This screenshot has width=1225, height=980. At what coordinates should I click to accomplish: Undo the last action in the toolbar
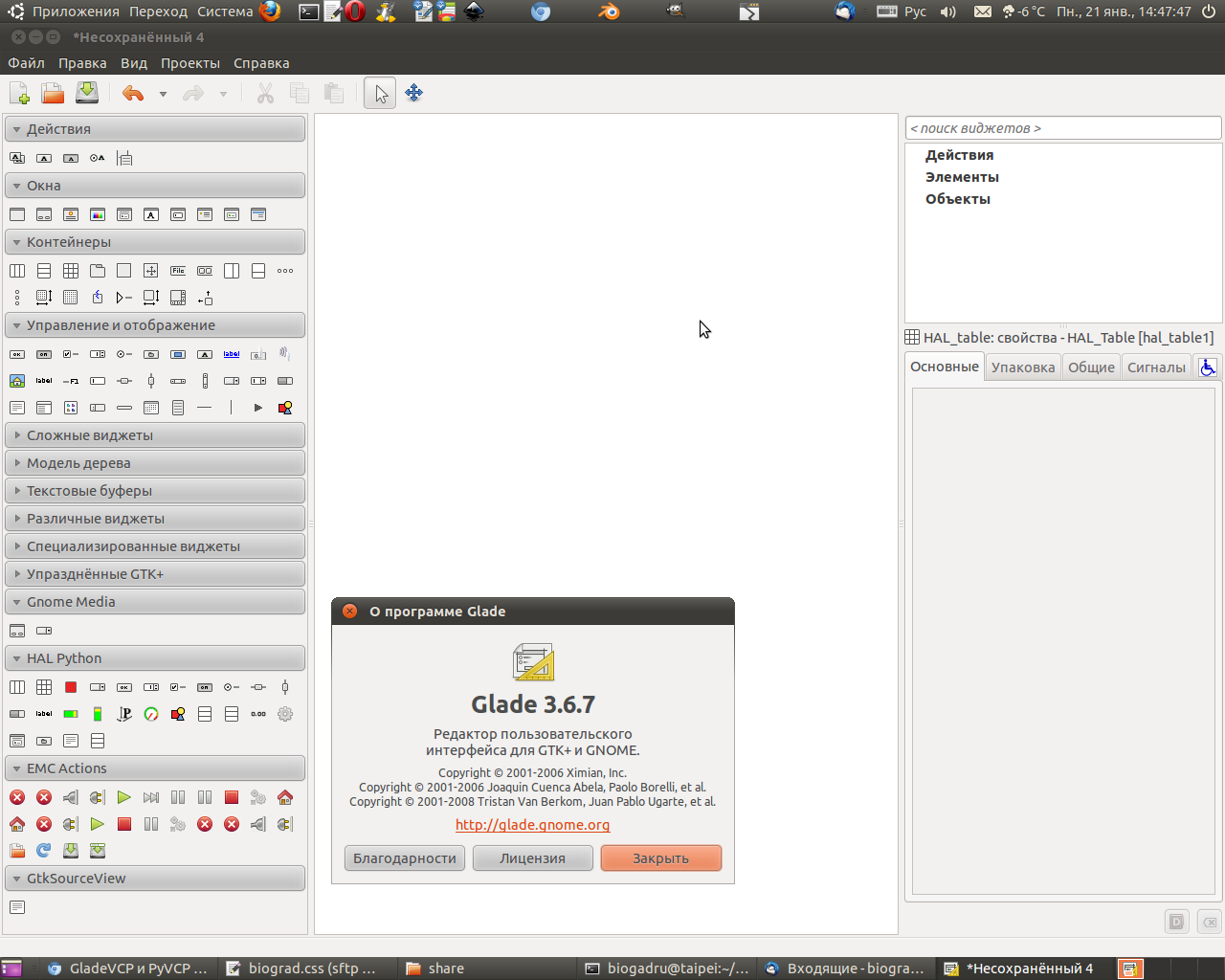pyautogui.click(x=133, y=93)
